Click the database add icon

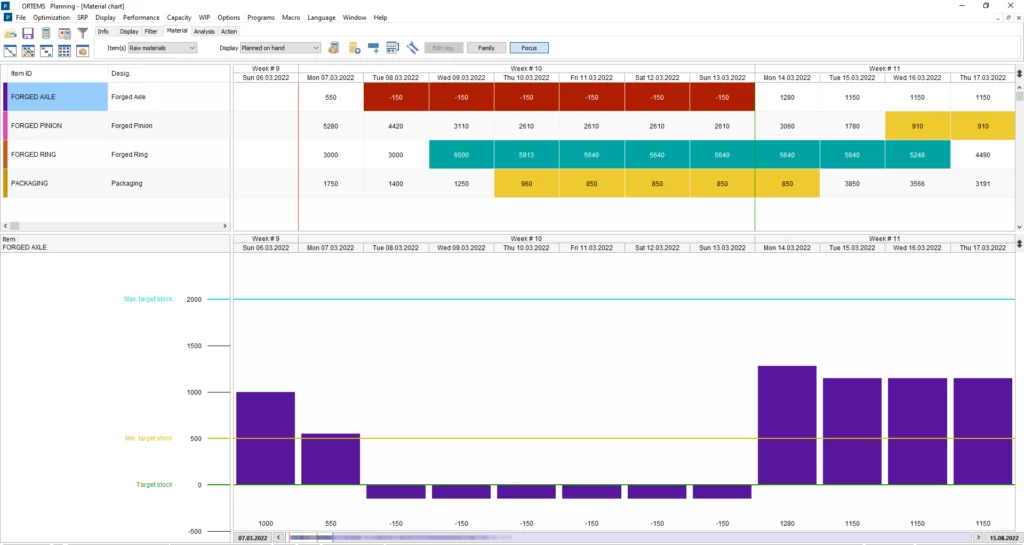[x=354, y=47]
